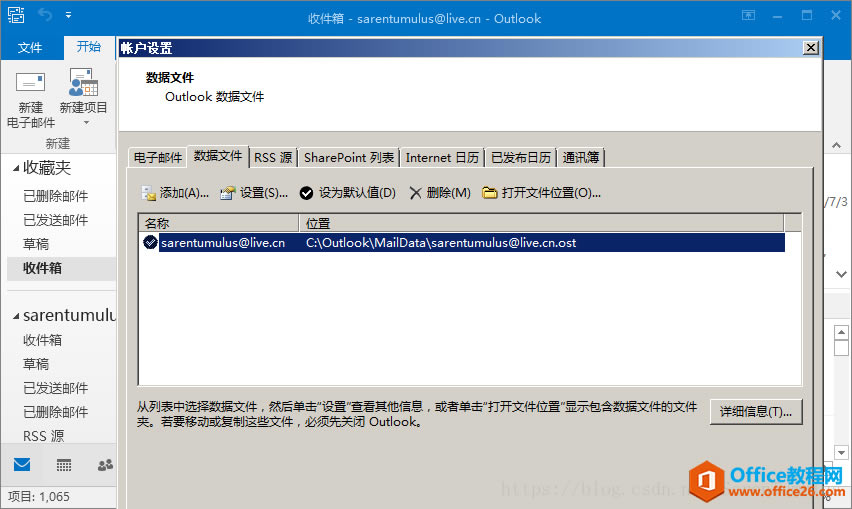Screen dimensions: 852x509
Task: Open 草稿 in favorites
Action: (x=36, y=244)
